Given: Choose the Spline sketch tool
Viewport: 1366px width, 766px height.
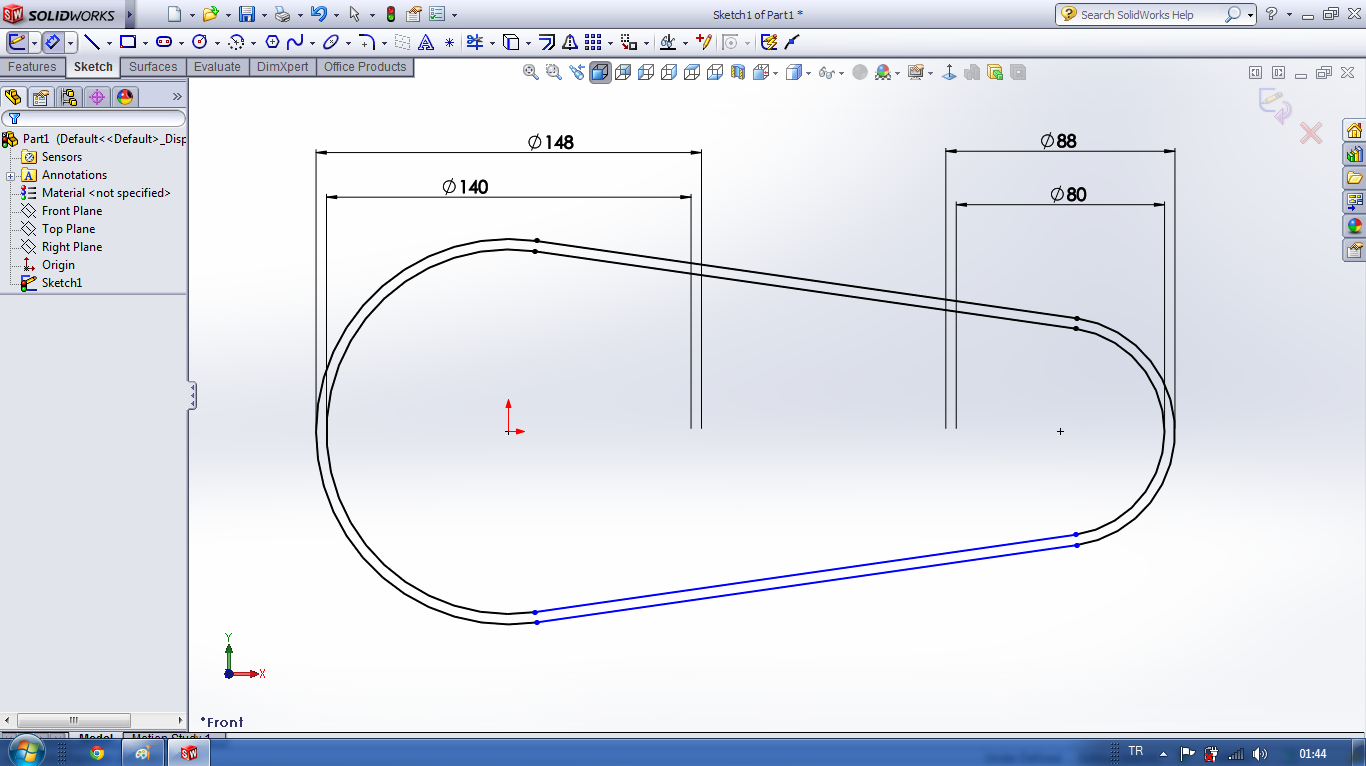Looking at the screenshot, I should [295, 42].
